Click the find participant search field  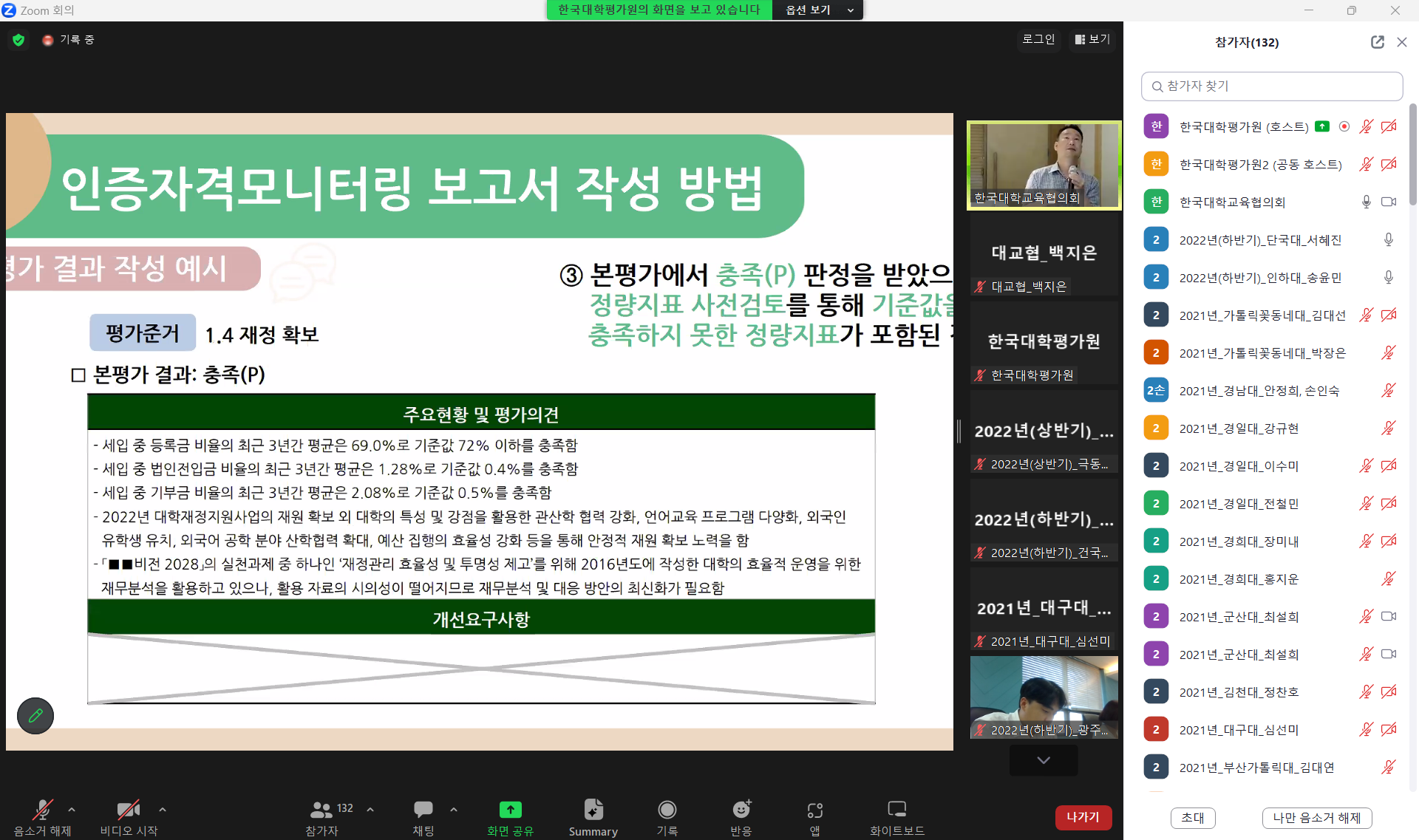pos(1271,86)
